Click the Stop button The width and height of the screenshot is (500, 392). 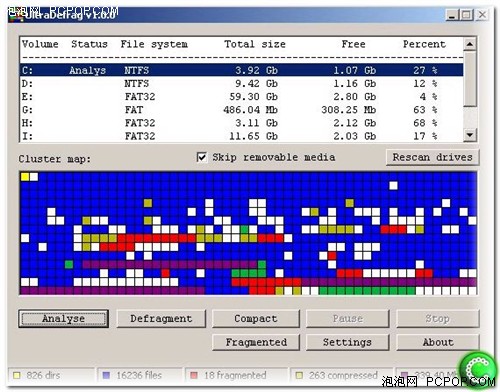coord(437,319)
